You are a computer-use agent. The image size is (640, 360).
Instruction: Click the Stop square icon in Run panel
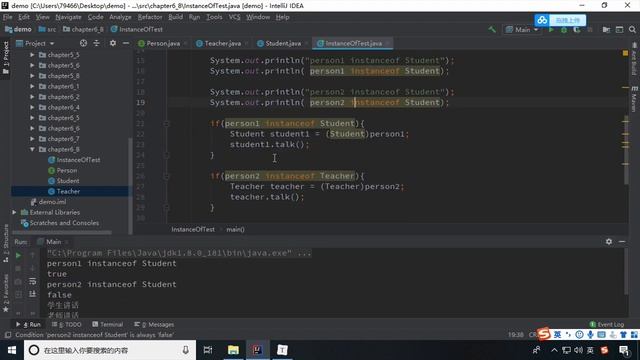[x=18, y=268]
